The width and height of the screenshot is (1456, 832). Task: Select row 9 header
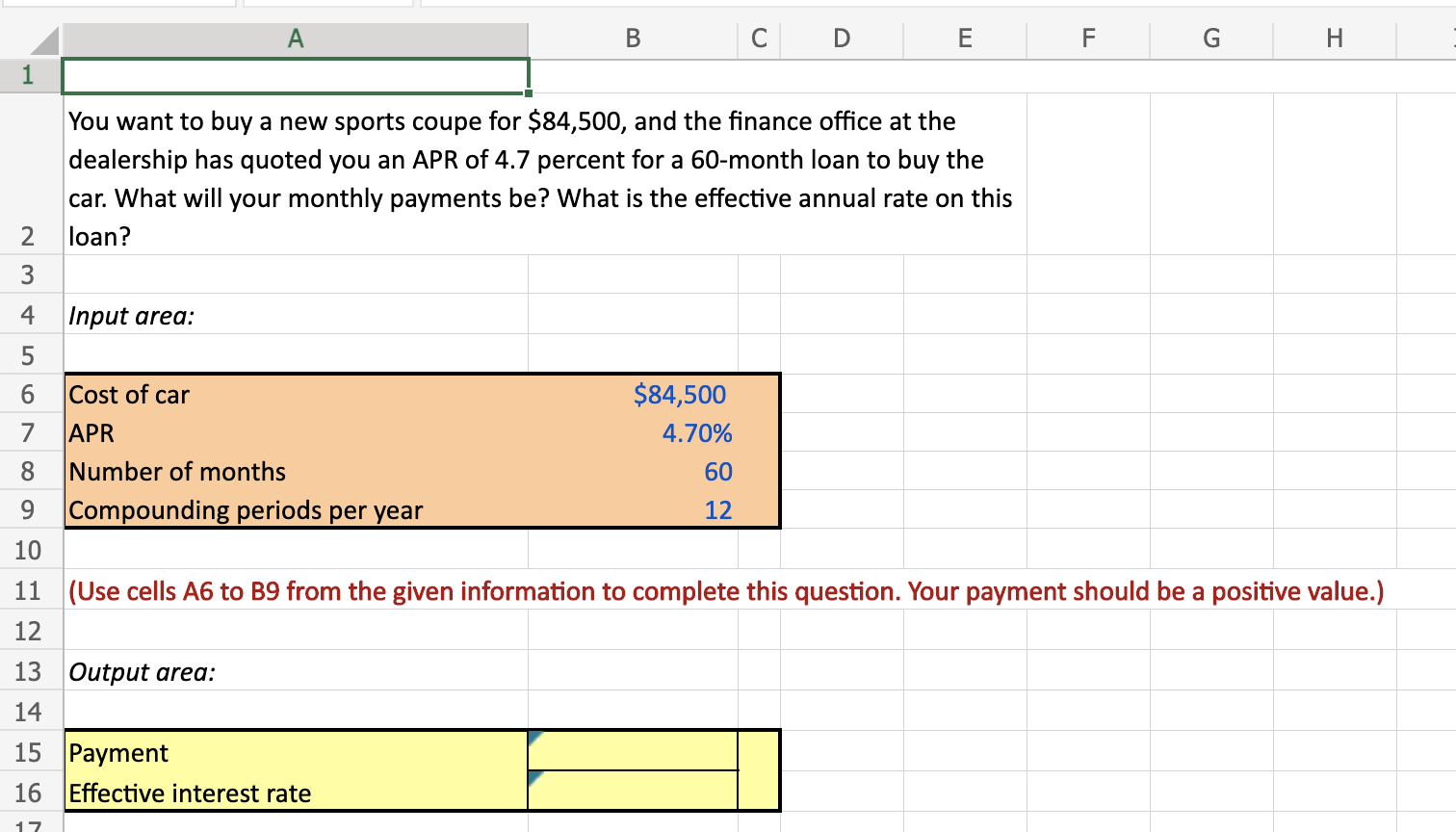tap(29, 509)
